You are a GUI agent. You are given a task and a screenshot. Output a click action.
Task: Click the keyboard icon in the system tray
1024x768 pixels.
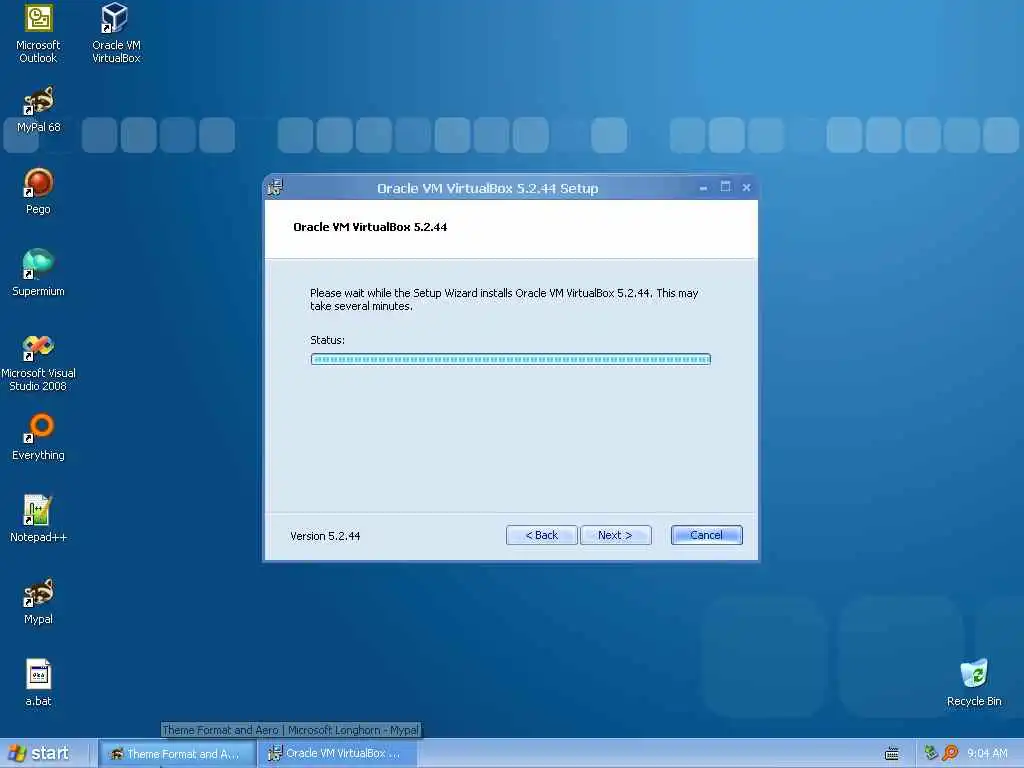pos(891,754)
